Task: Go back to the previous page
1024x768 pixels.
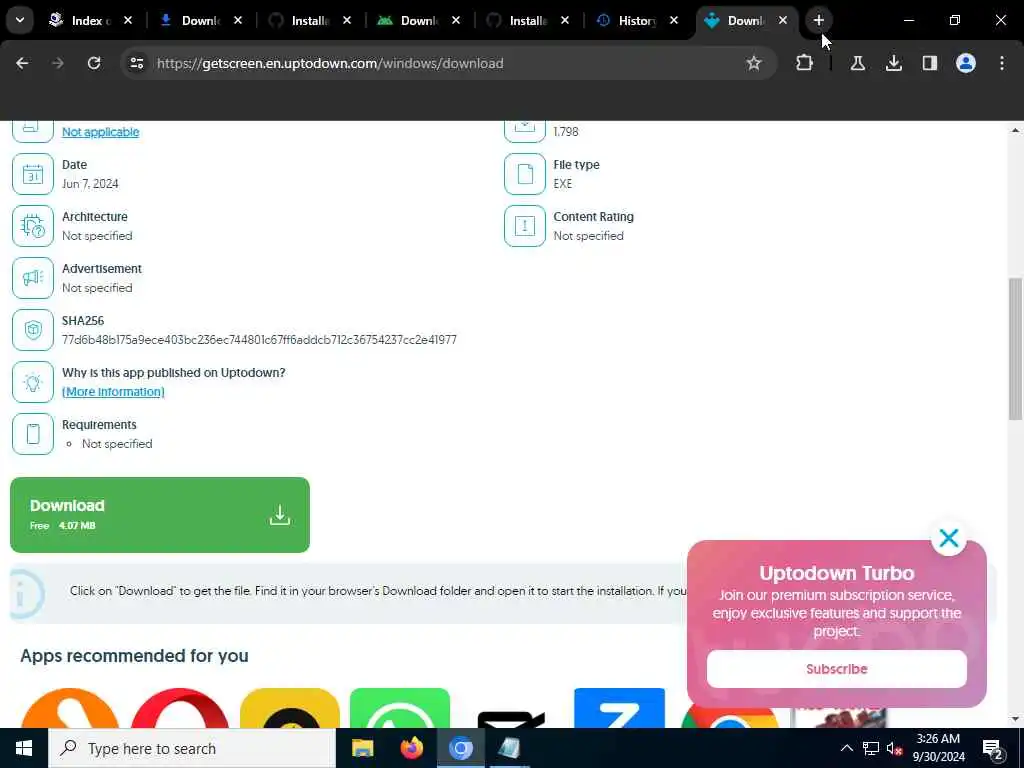Action: click(22, 63)
